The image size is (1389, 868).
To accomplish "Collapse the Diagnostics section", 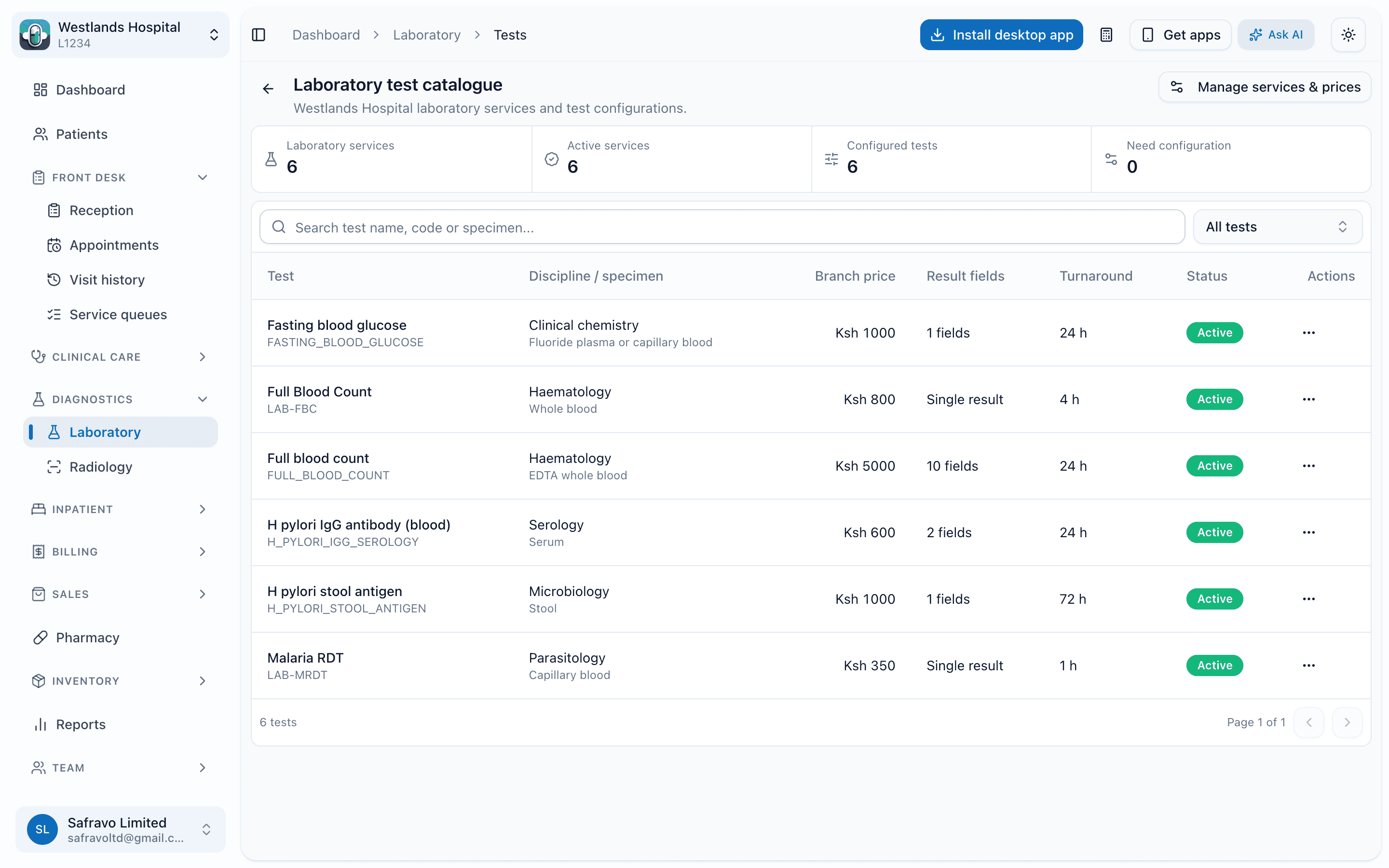I will pyautogui.click(x=121, y=400).
